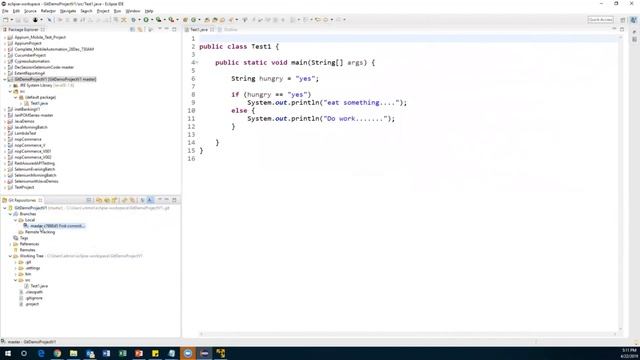Toggle Link with Editor in Package Explorer
This screenshot has height=360, width=640.
pos(140,29)
